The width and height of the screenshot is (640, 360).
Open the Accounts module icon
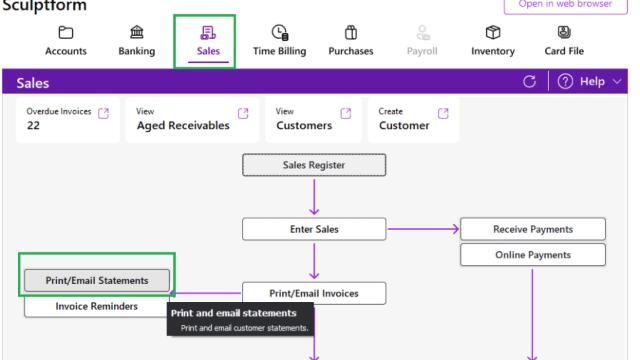66,32
